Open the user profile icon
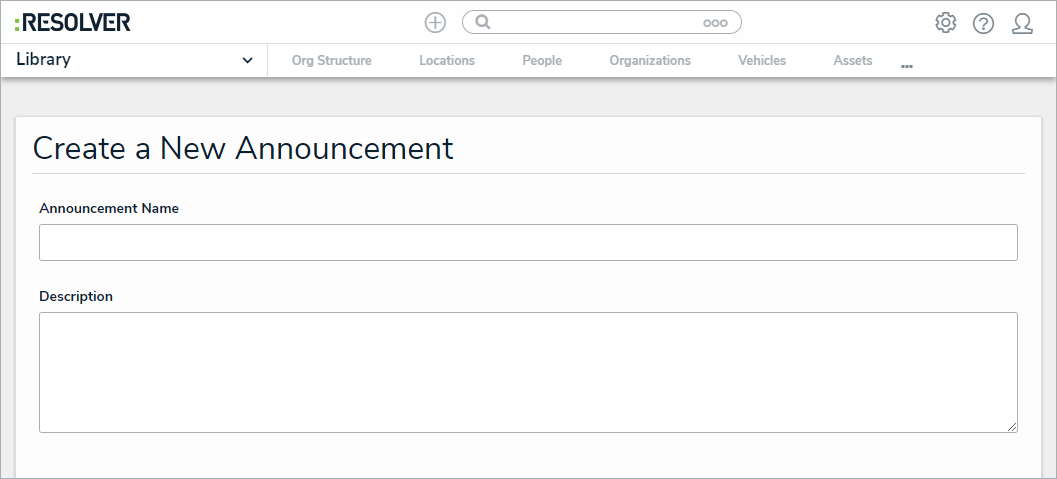 (x=1022, y=23)
